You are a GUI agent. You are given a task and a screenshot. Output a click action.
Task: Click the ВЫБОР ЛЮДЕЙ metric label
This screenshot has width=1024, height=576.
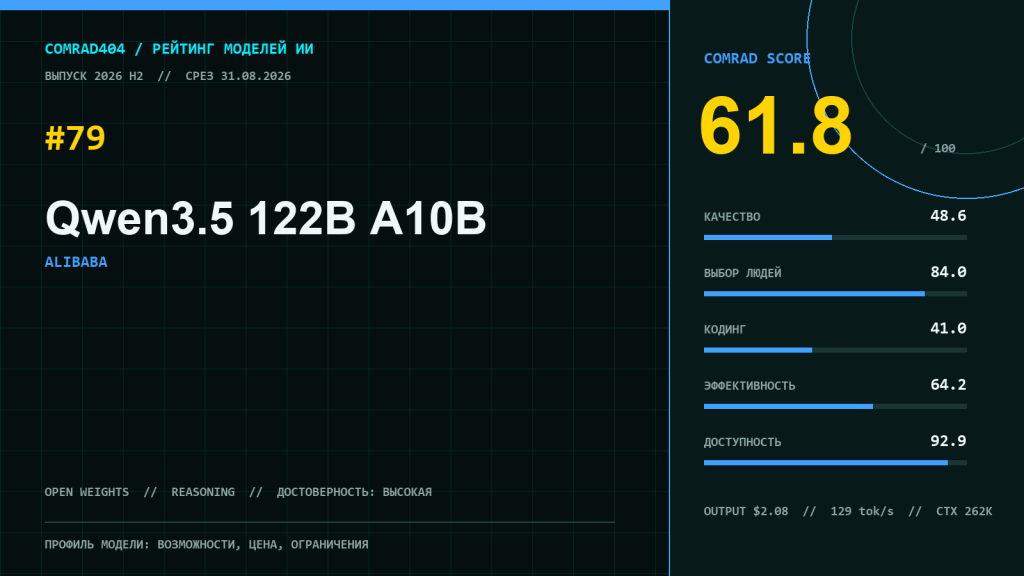pos(743,273)
